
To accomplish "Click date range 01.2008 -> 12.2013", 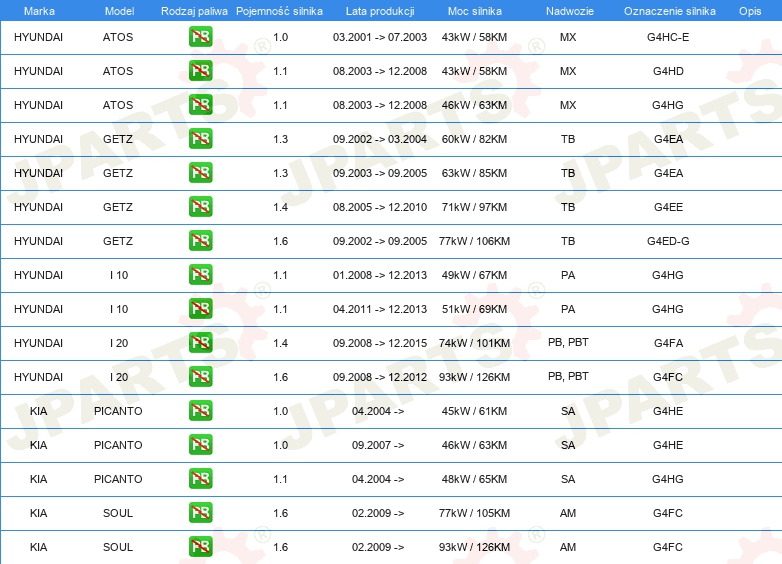I will (x=380, y=275).
